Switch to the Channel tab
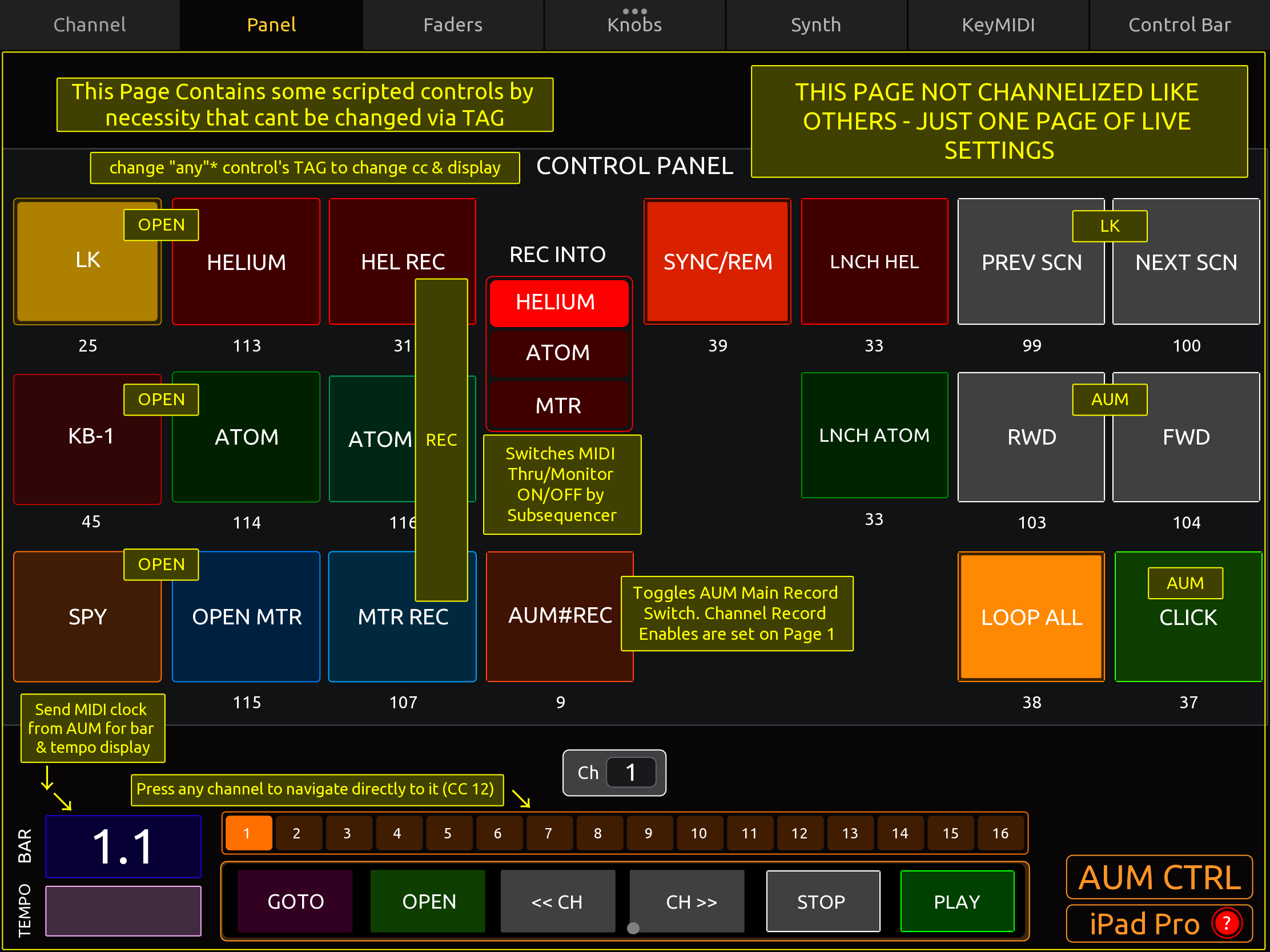The width and height of the screenshot is (1270, 952). click(90, 25)
